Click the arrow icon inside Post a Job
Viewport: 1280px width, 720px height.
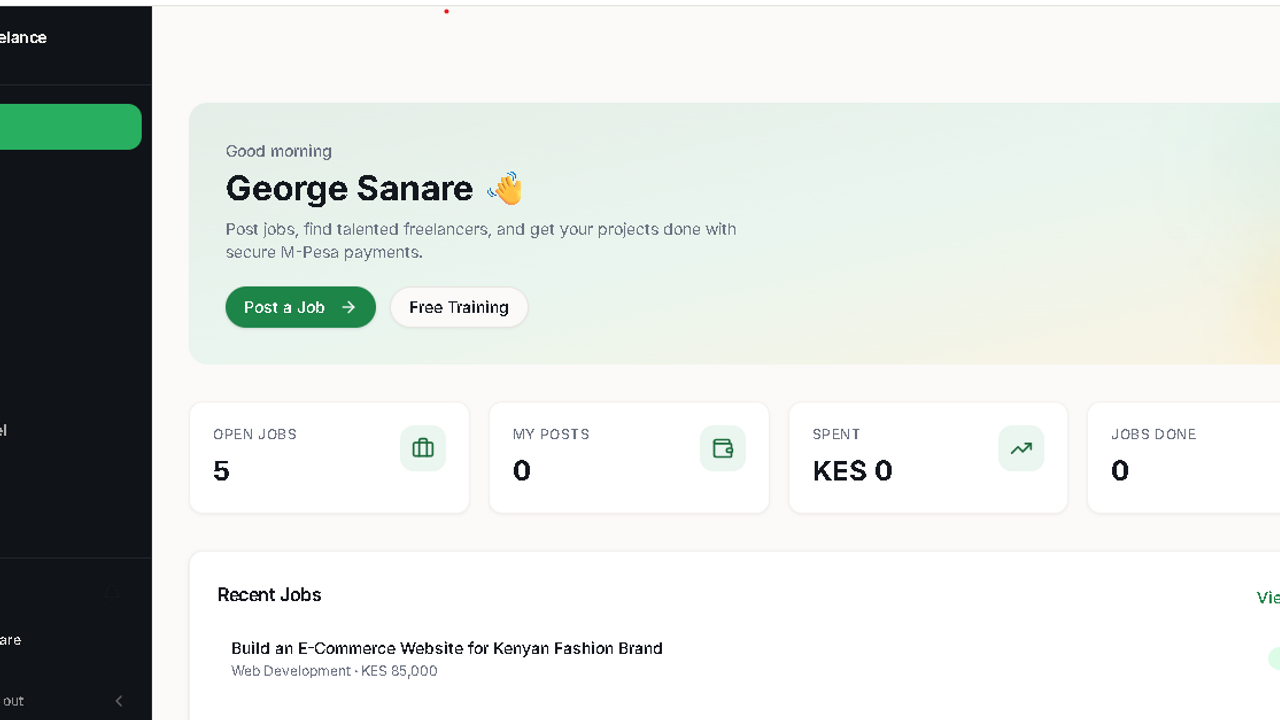348,307
